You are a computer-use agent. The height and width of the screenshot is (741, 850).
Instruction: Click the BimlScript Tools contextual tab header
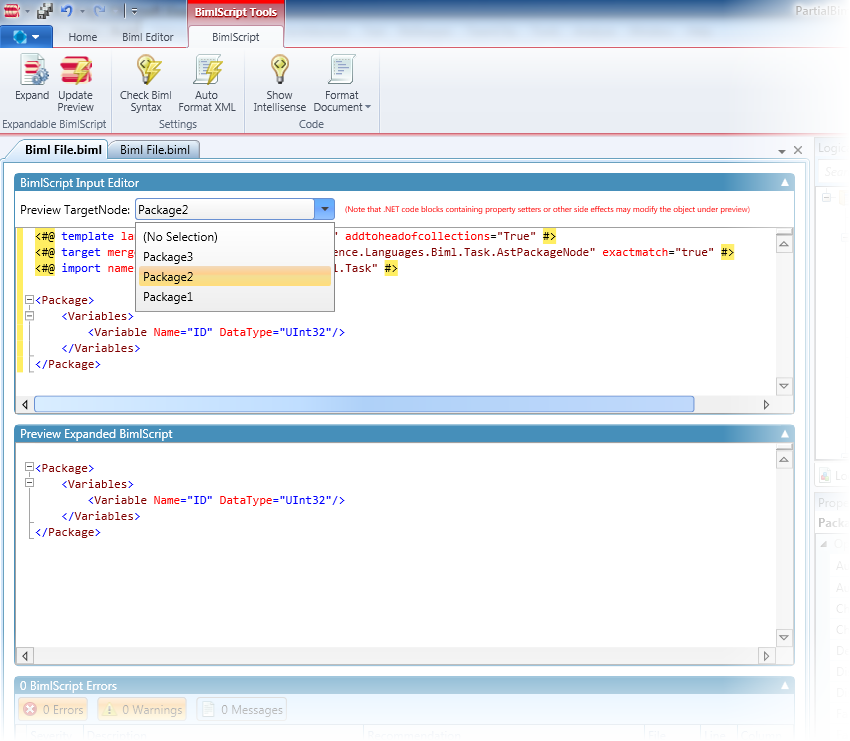(x=236, y=12)
